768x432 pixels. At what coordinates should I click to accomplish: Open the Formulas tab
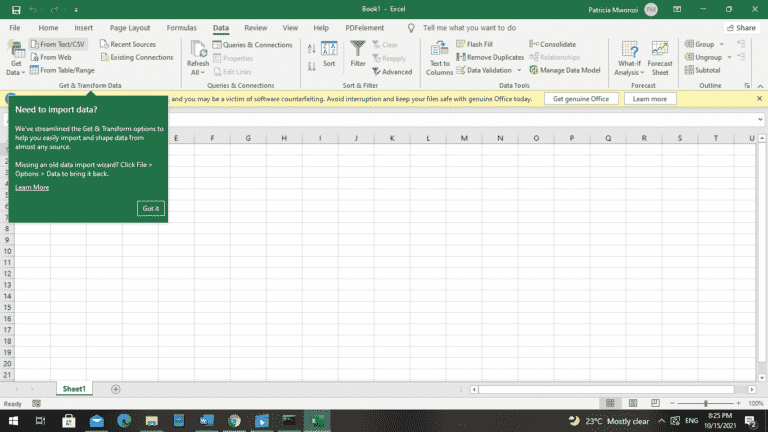[181, 28]
